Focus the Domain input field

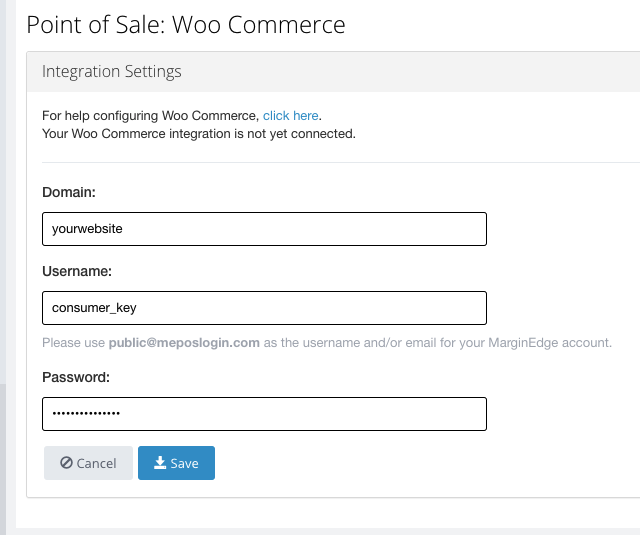264,228
